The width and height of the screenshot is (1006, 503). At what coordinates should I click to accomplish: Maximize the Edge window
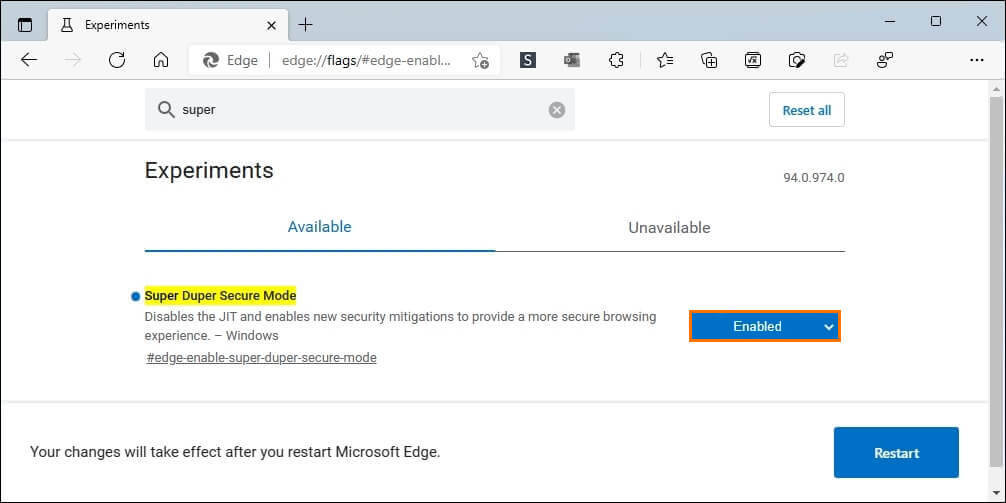936,21
